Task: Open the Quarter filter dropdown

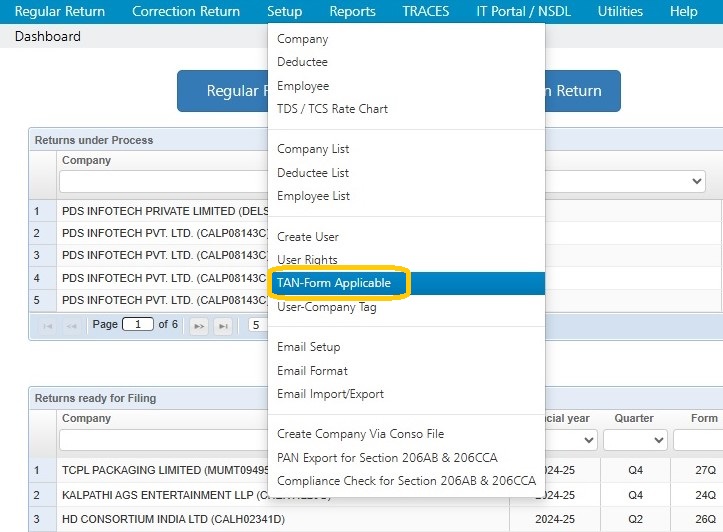Action: pyautogui.click(x=635, y=440)
